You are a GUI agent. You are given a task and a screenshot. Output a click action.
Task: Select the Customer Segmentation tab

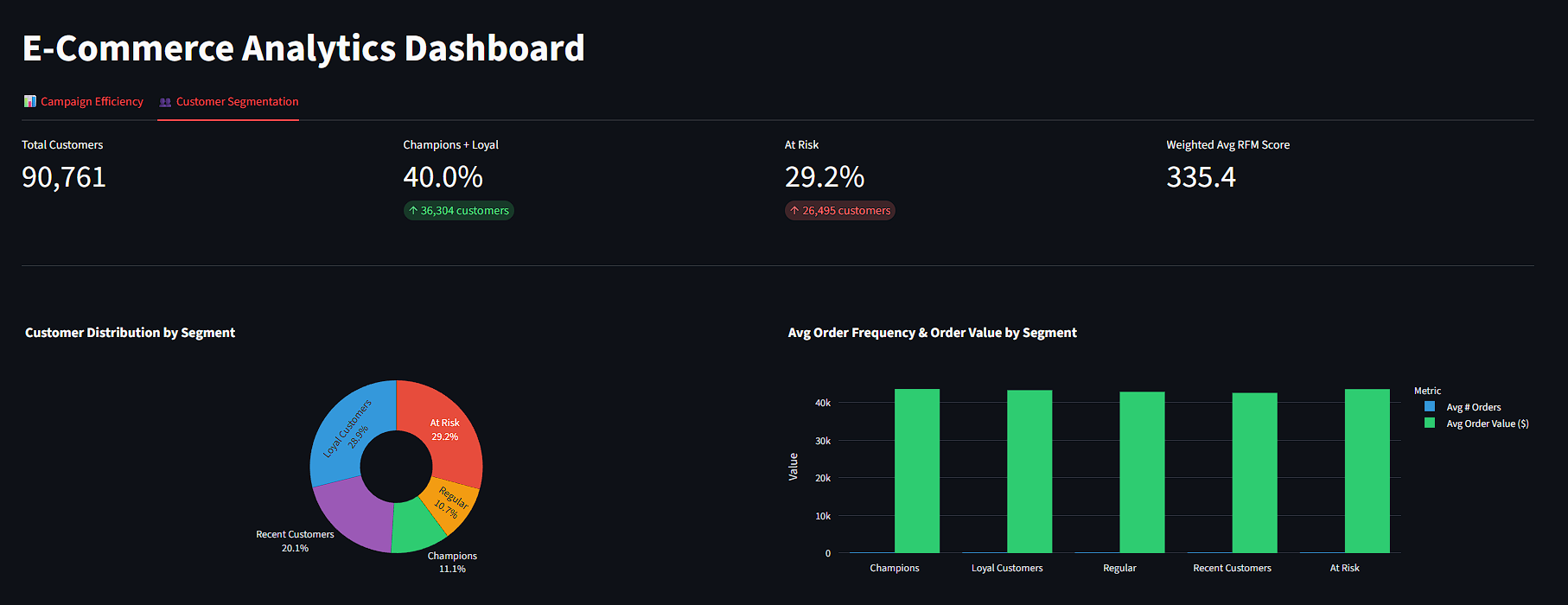coord(236,101)
